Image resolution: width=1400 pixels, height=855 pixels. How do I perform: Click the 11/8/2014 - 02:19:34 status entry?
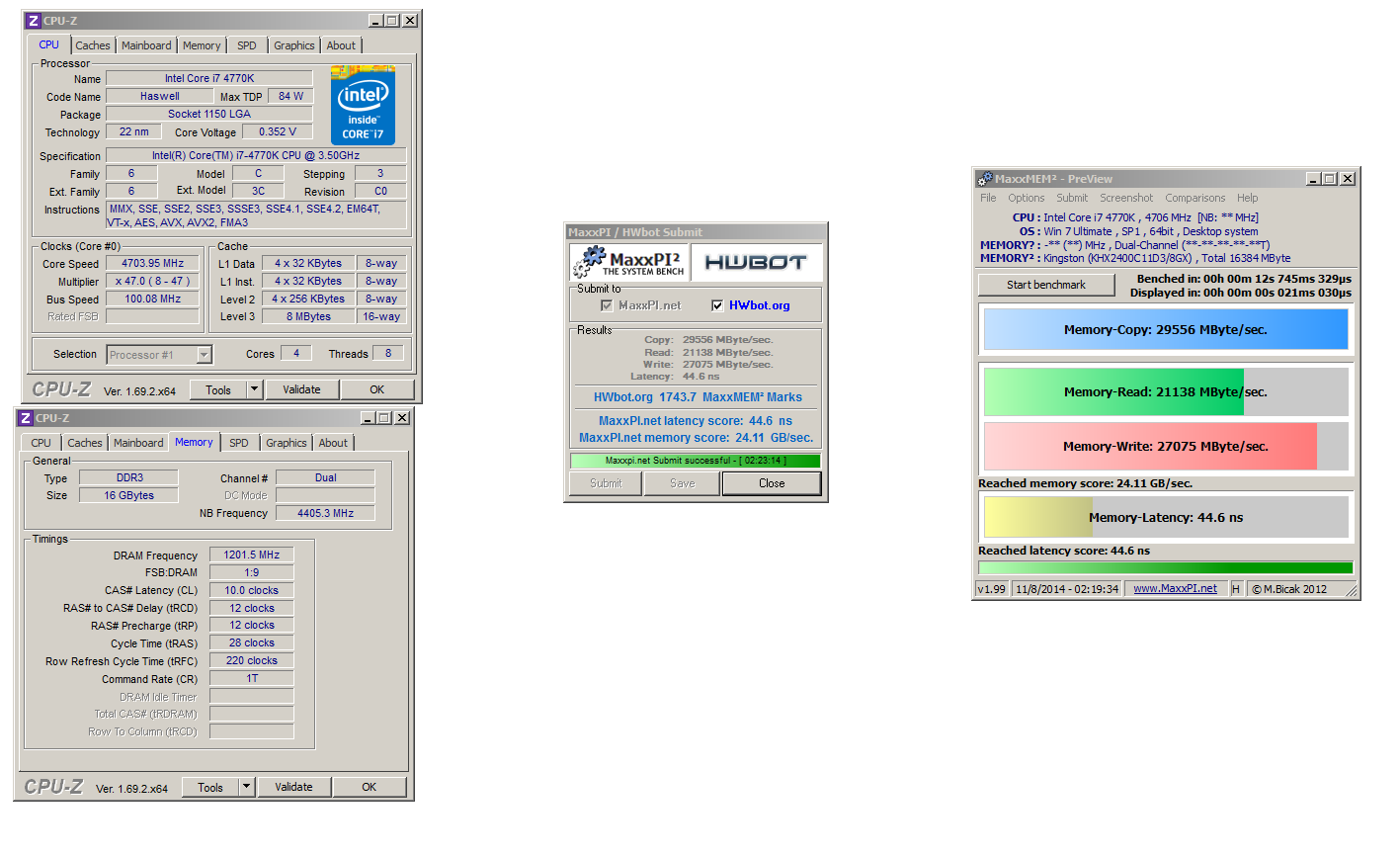1067,589
